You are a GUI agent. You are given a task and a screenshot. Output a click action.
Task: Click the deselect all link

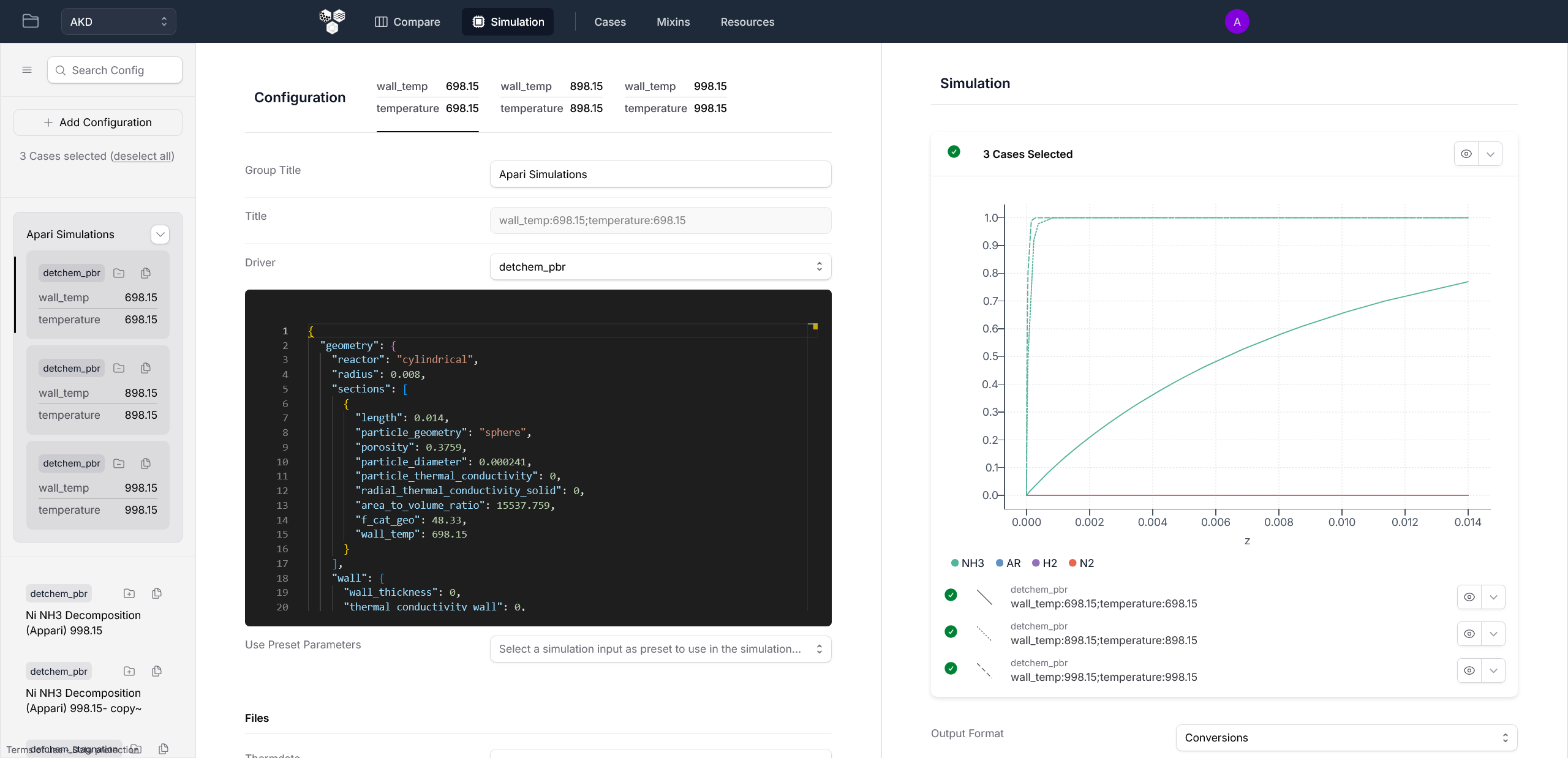142,156
